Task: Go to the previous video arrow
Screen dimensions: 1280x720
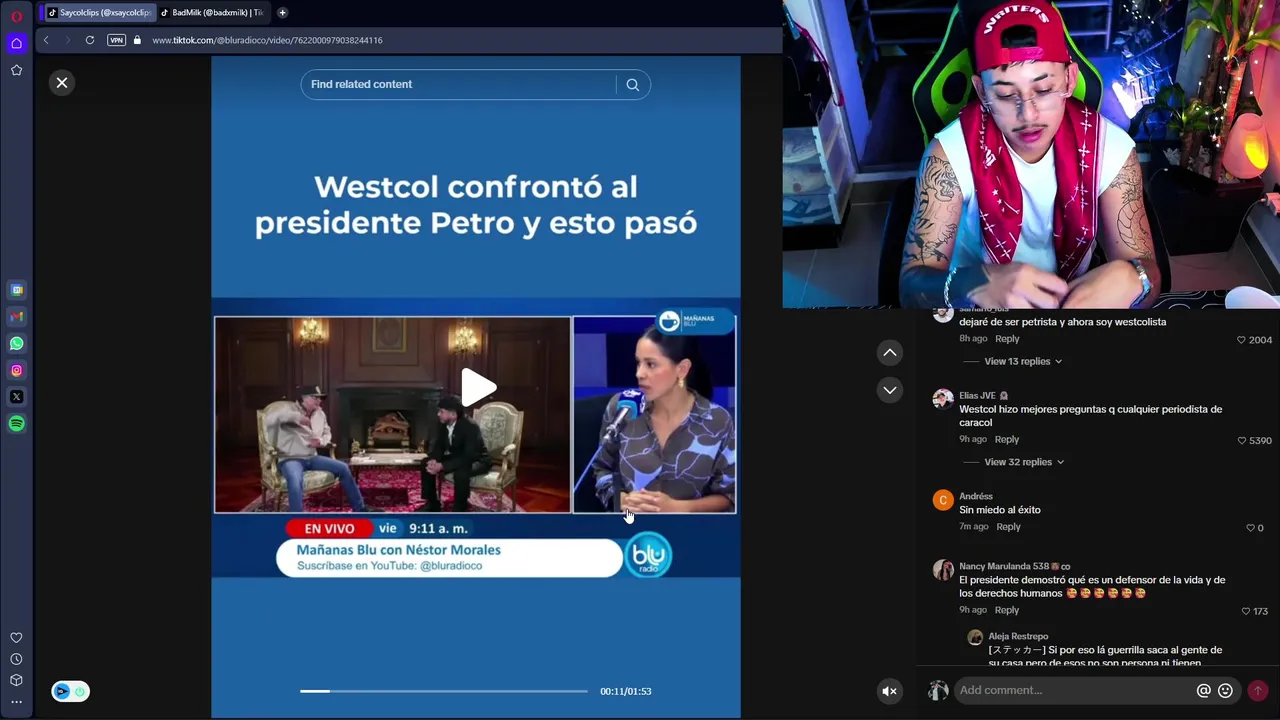Action: coord(890,352)
